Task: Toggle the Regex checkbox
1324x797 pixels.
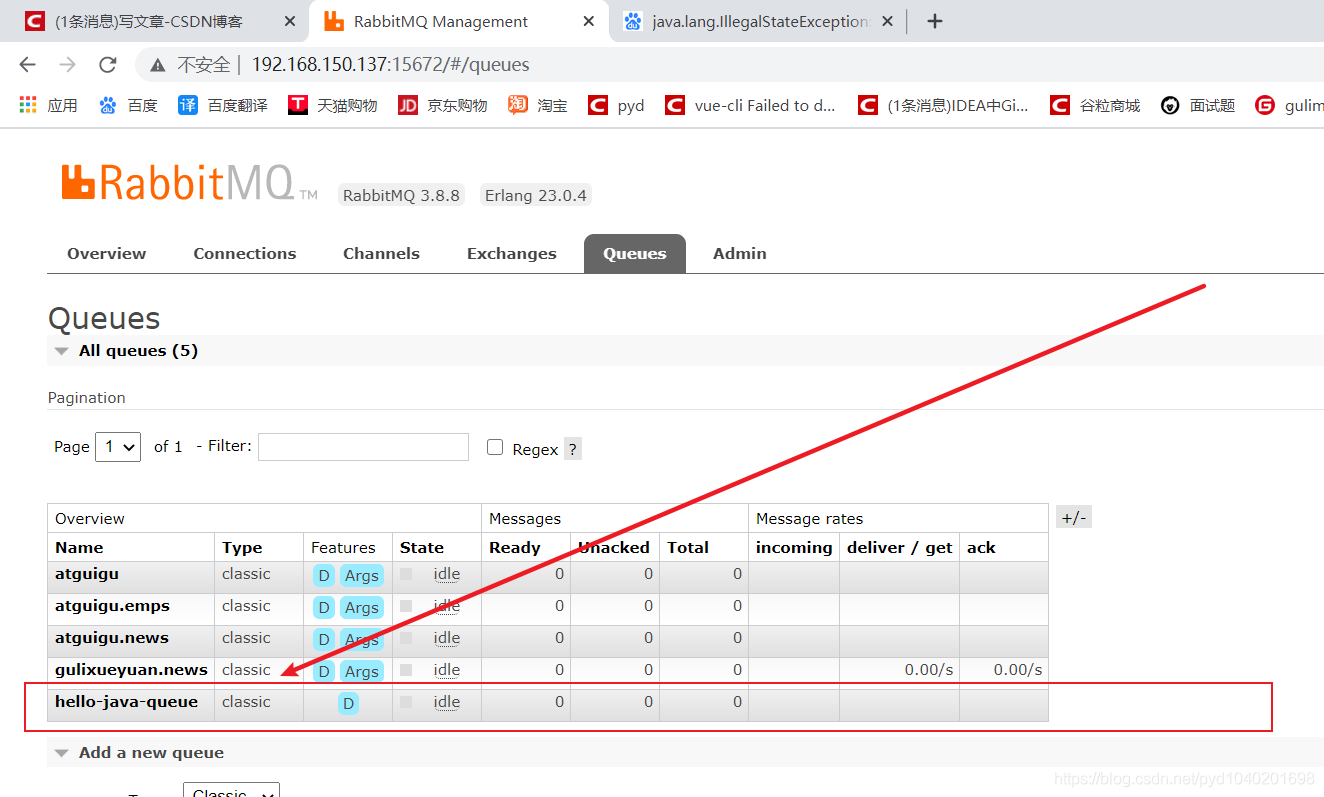Action: pos(495,447)
